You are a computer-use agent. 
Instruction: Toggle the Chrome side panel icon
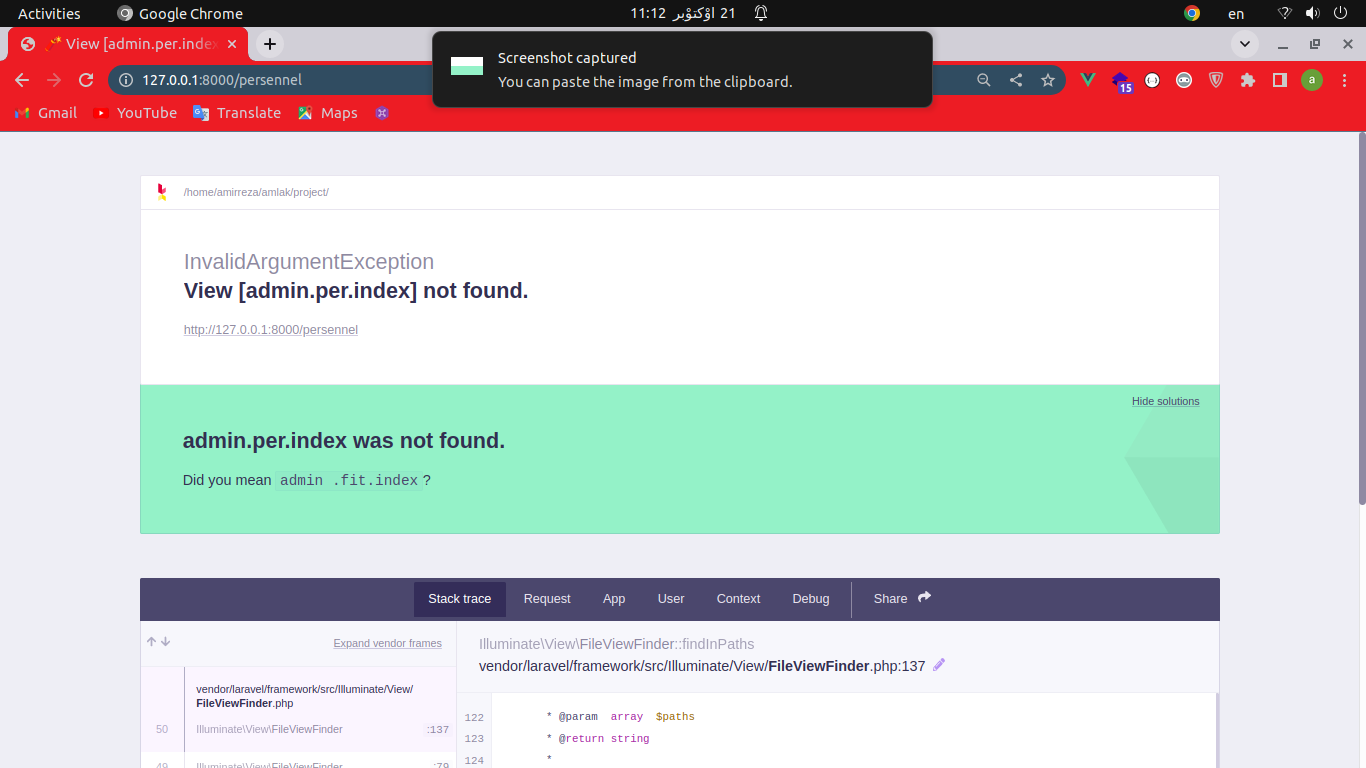click(1280, 80)
